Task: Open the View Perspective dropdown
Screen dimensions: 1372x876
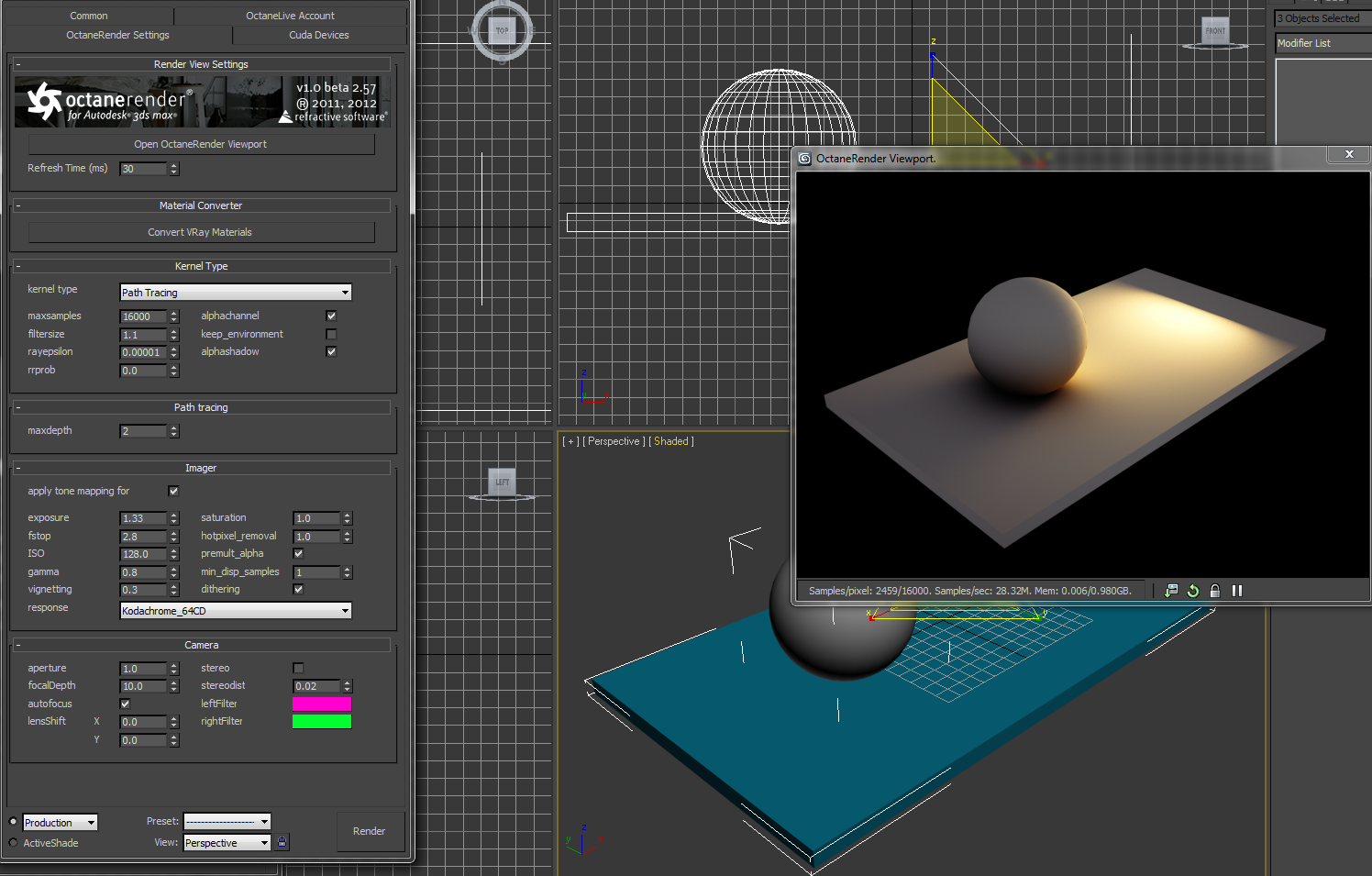Action: coord(227,843)
